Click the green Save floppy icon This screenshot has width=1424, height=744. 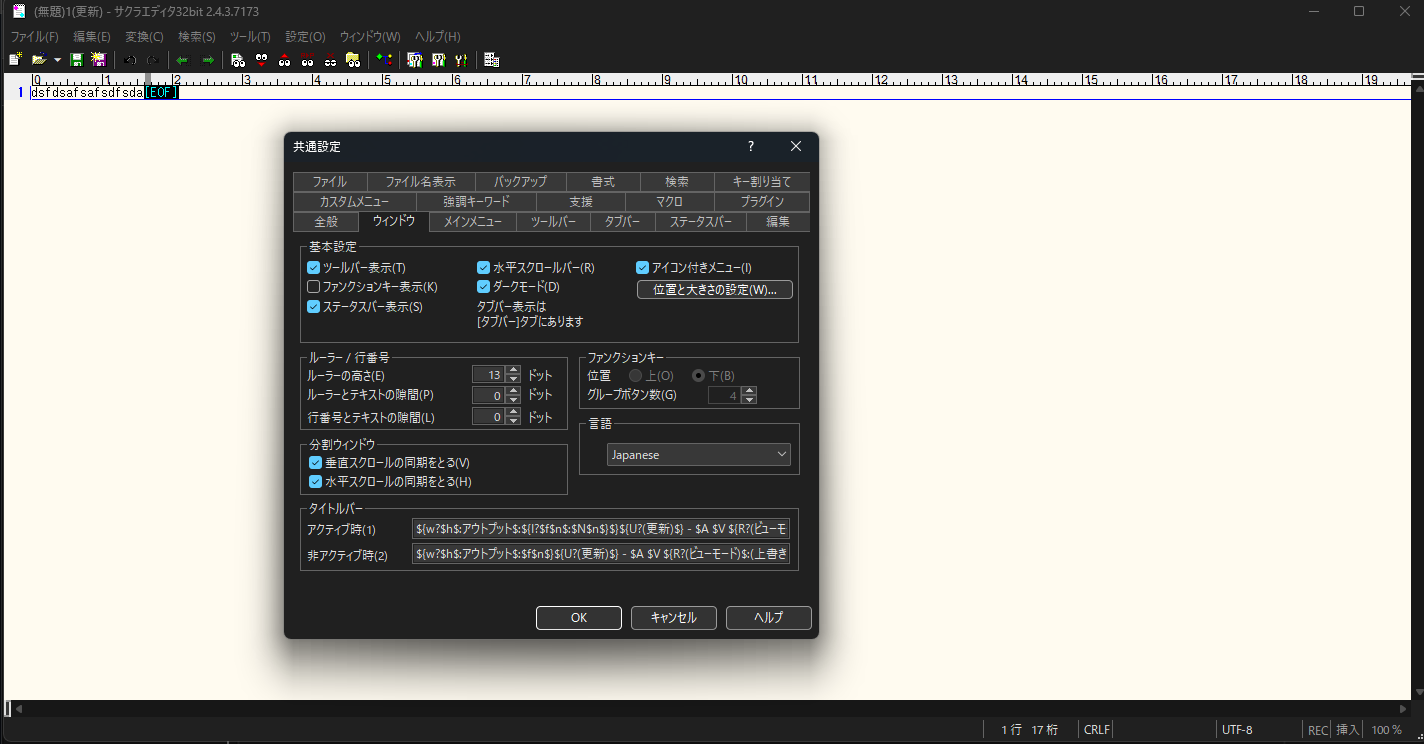pyautogui.click(x=76, y=60)
